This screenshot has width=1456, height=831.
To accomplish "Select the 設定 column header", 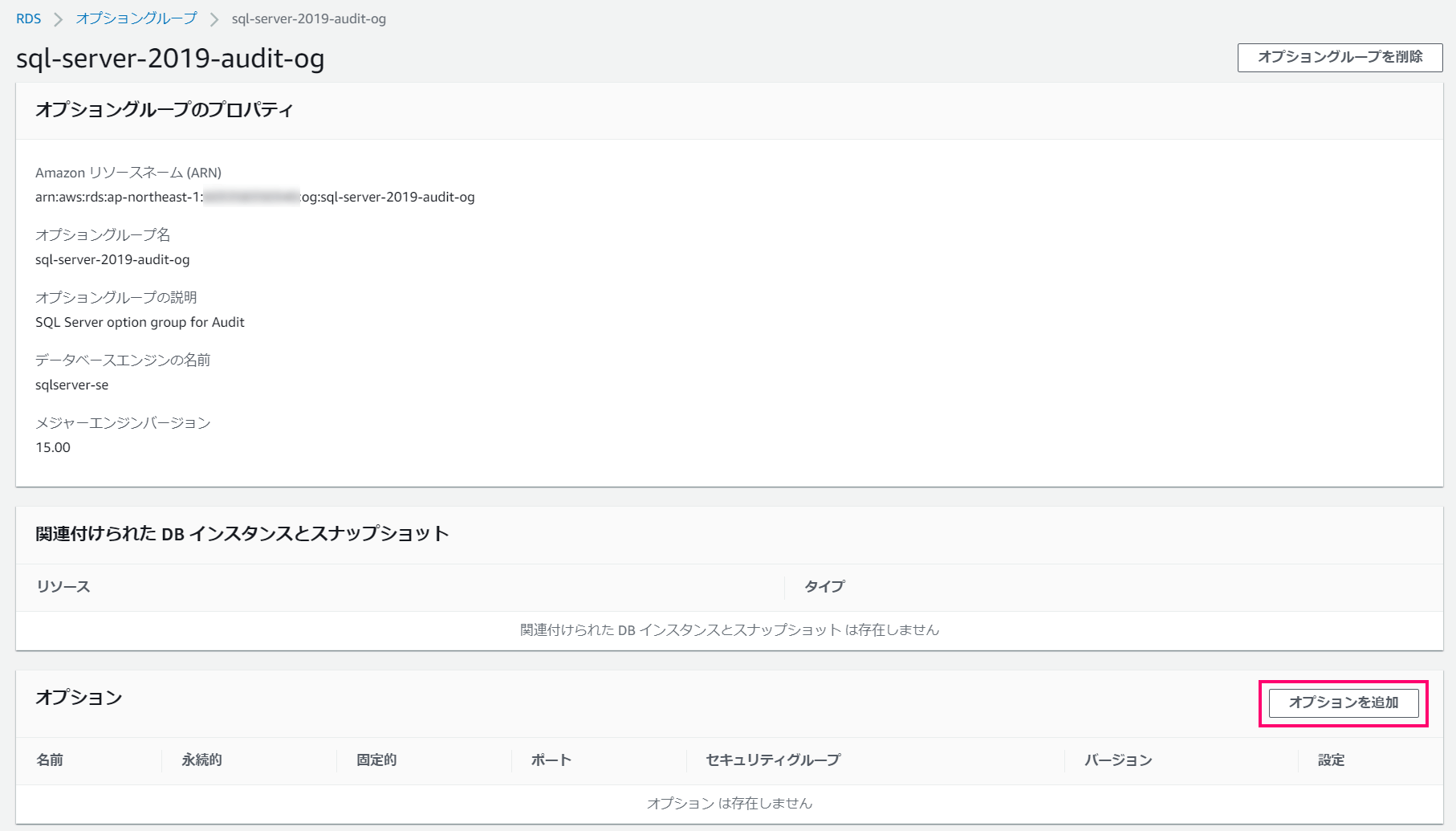I will tap(1330, 760).
